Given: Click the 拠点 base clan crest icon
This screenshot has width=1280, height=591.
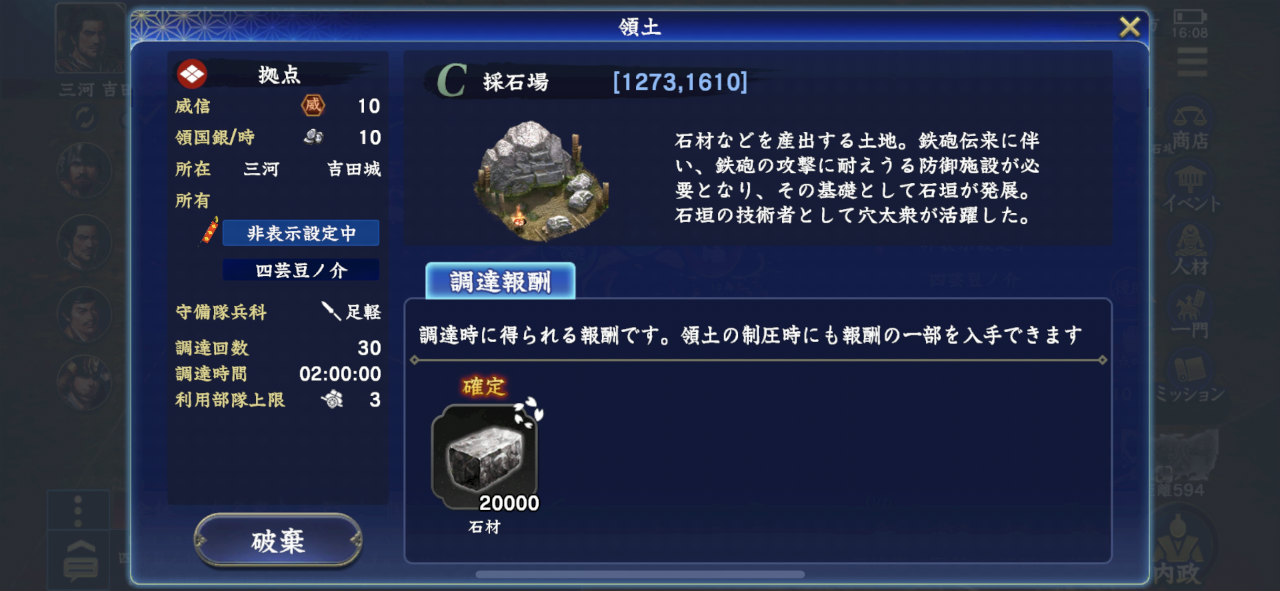Looking at the screenshot, I should click(192, 74).
